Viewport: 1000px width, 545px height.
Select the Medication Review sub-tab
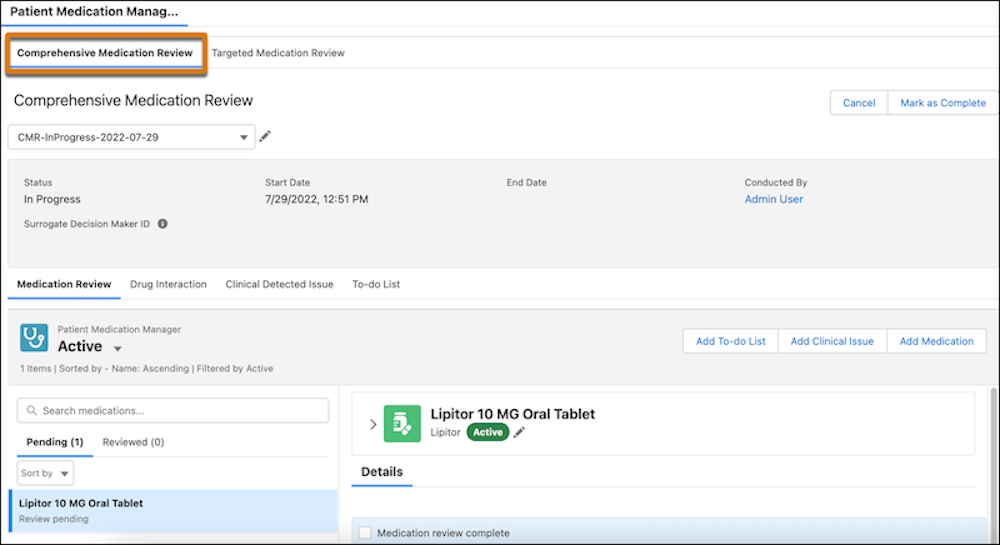click(64, 284)
